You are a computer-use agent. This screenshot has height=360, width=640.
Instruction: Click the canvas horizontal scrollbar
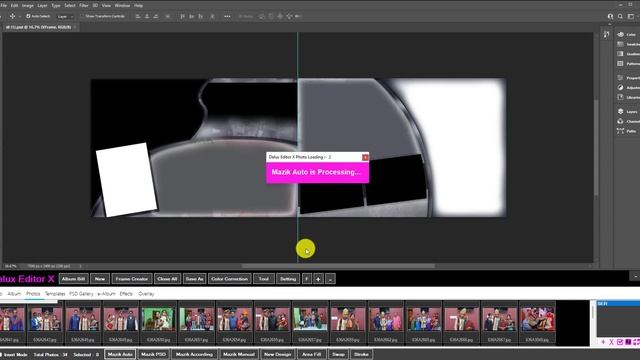point(338,266)
